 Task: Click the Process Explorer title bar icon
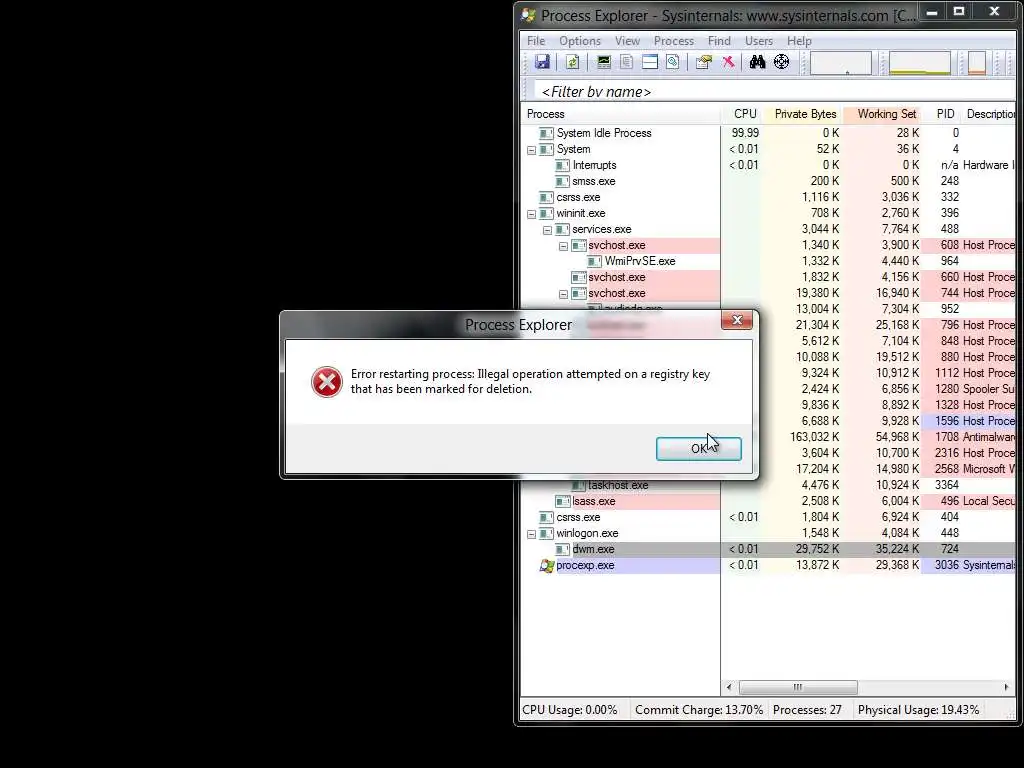coord(528,15)
